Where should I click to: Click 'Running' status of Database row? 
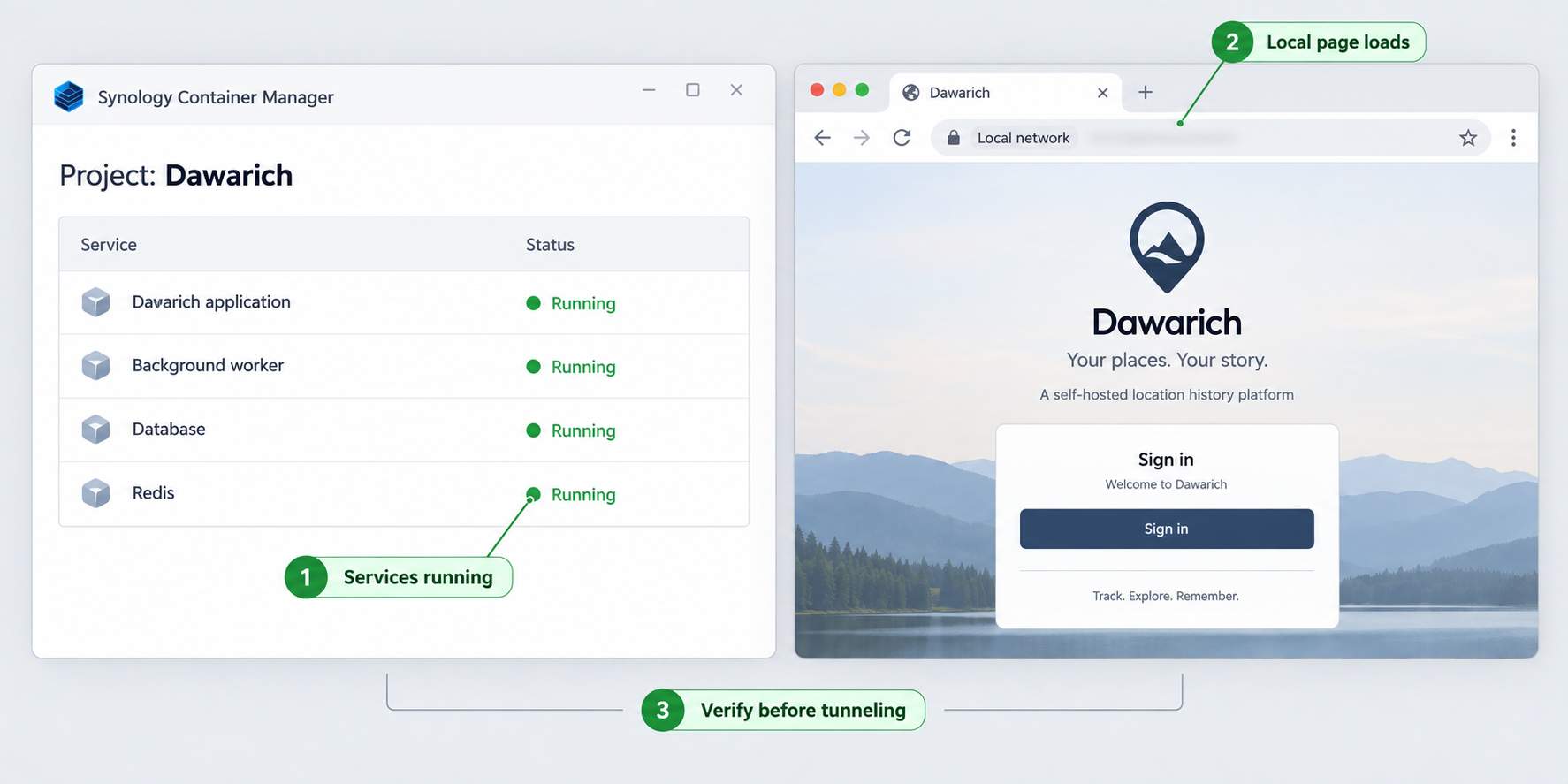pos(583,430)
